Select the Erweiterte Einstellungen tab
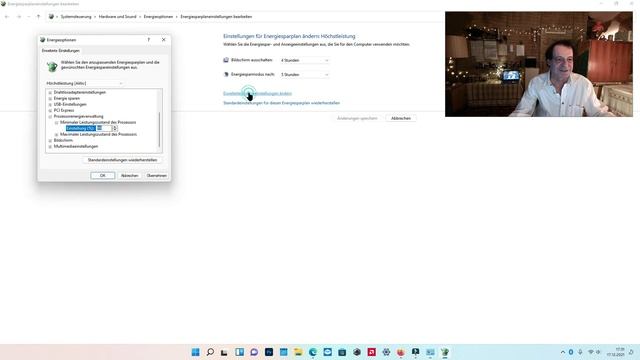 (x=61, y=51)
